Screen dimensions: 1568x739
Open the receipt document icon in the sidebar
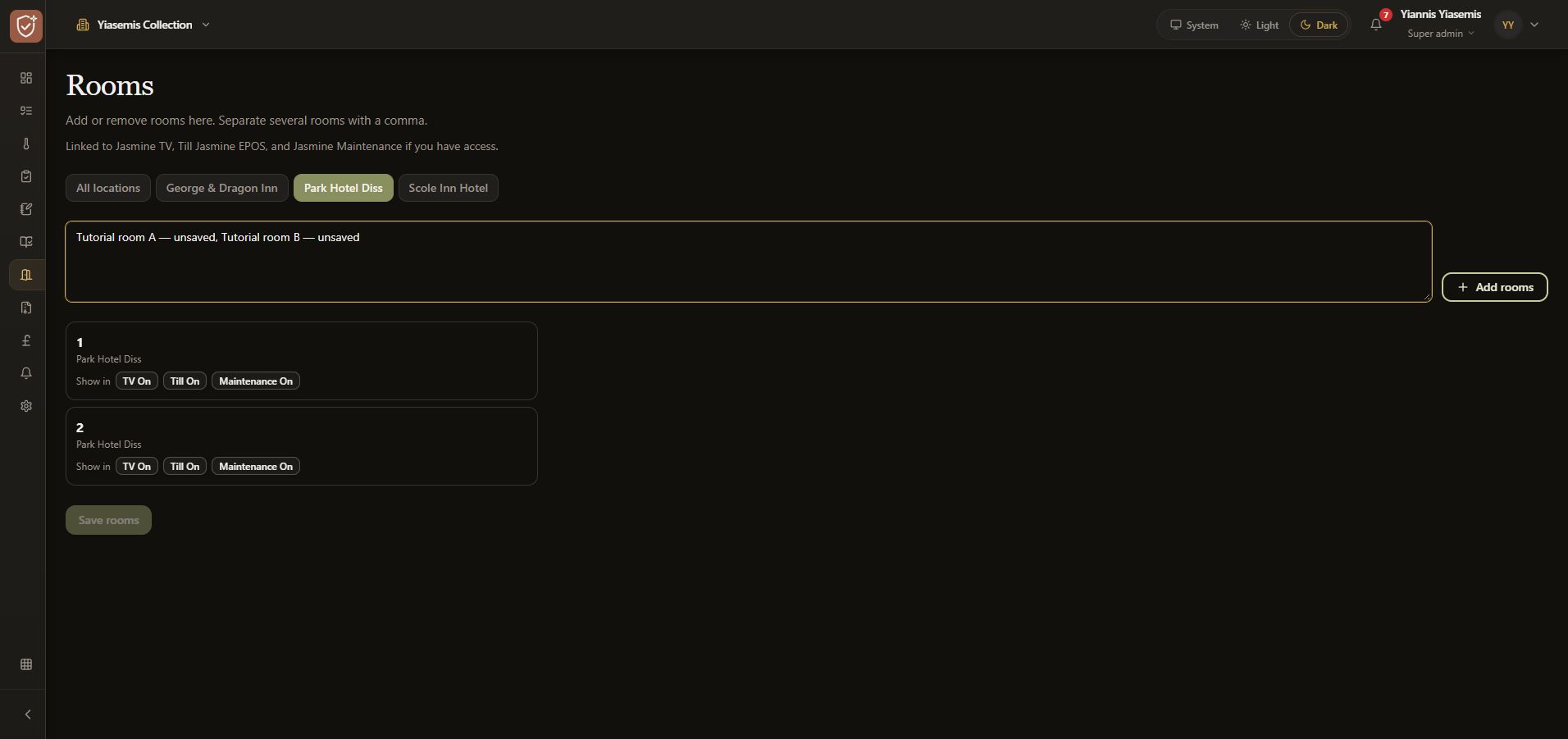coord(26,308)
